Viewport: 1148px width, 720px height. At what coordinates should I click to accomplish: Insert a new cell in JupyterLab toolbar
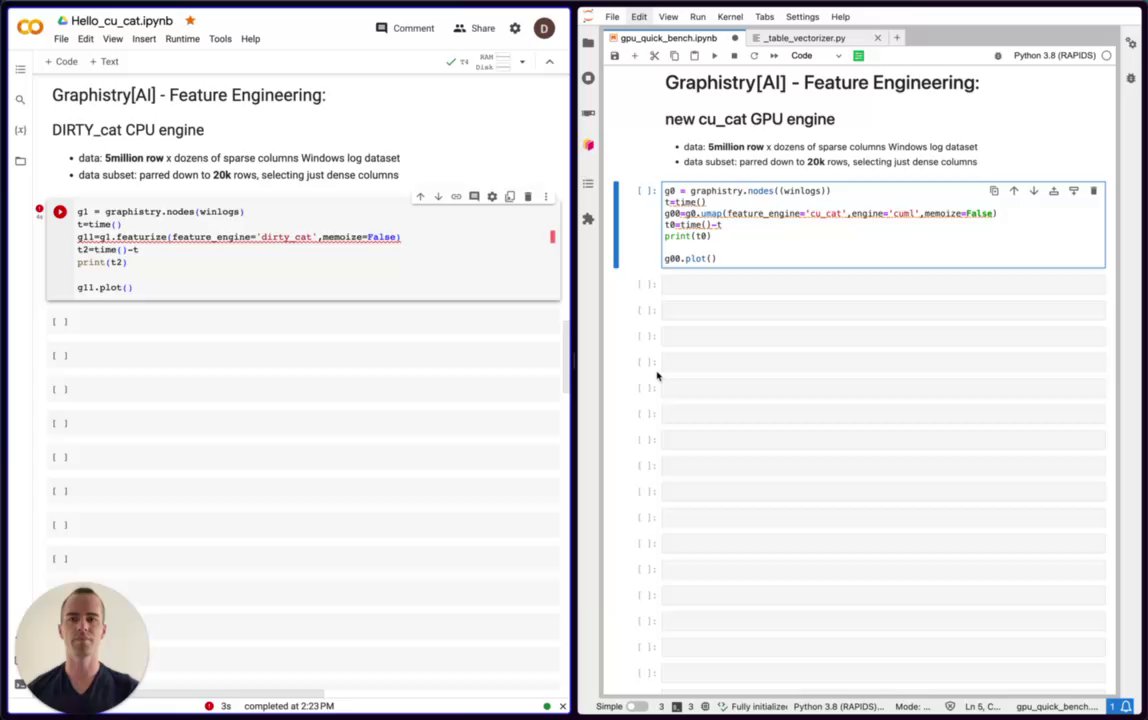(635, 56)
